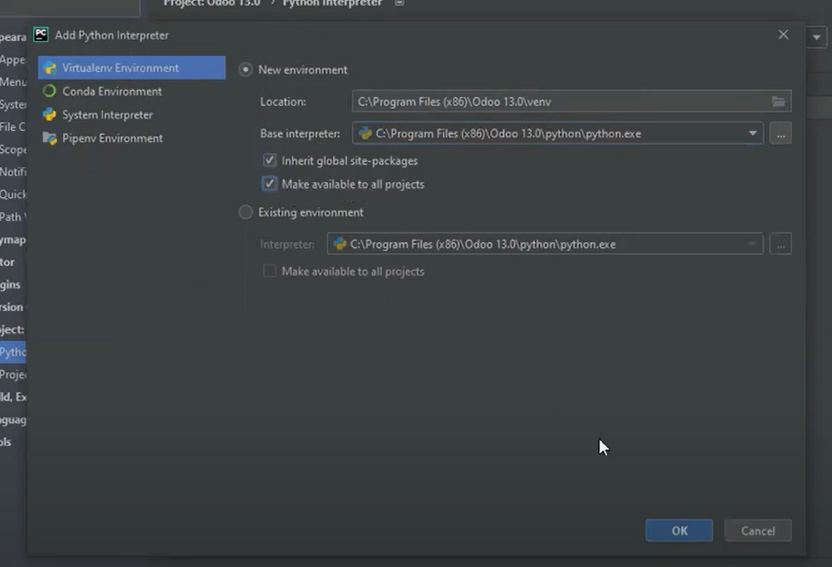Click the Conda green ring icon
This screenshot has width=832, height=567.
point(49,91)
